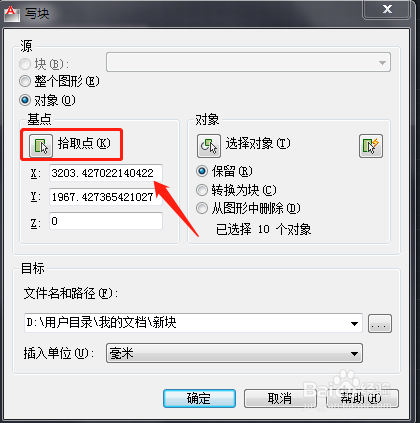Click the X coordinate input field

pyautogui.click(x=106, y=173)
